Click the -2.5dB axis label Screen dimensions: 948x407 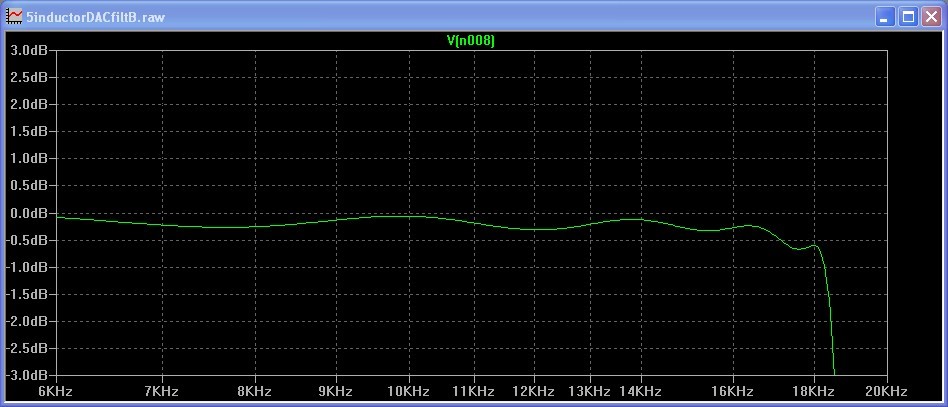pyautogui.click(x=27, y=348)
